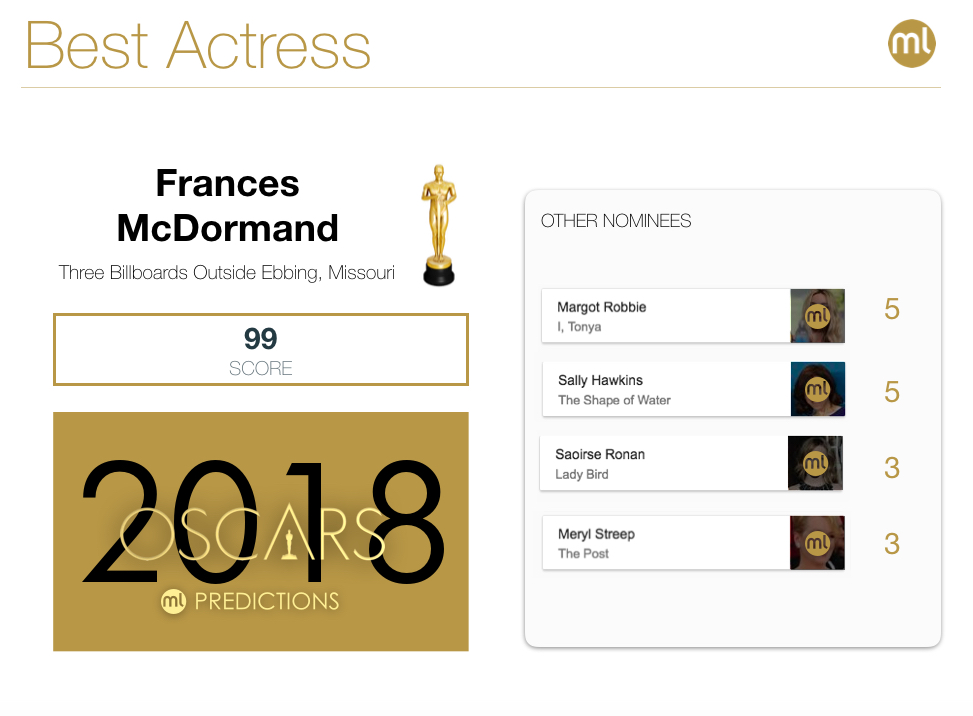Click the Frances McDormand winner name
The height and width of the screenshot is (716, 973).
click(228, 206)
